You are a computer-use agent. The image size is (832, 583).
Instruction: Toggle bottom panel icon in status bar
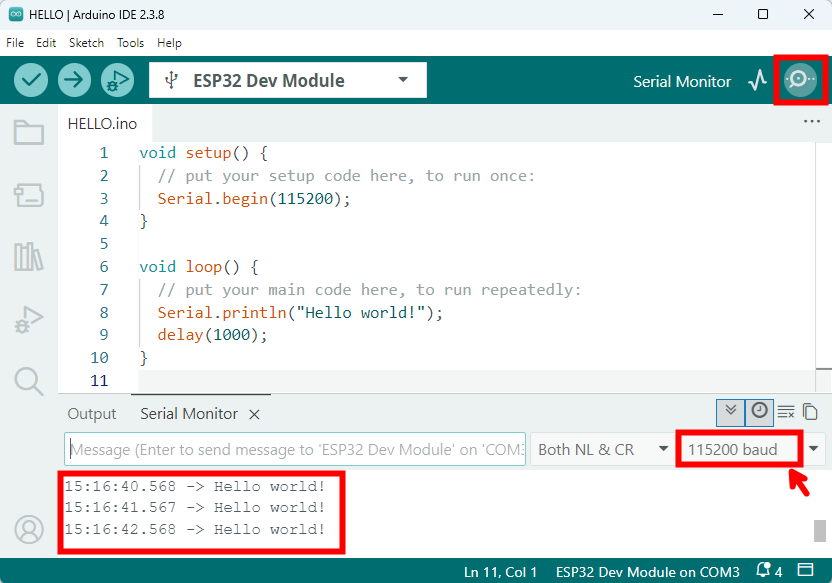[x=805, y=571]
